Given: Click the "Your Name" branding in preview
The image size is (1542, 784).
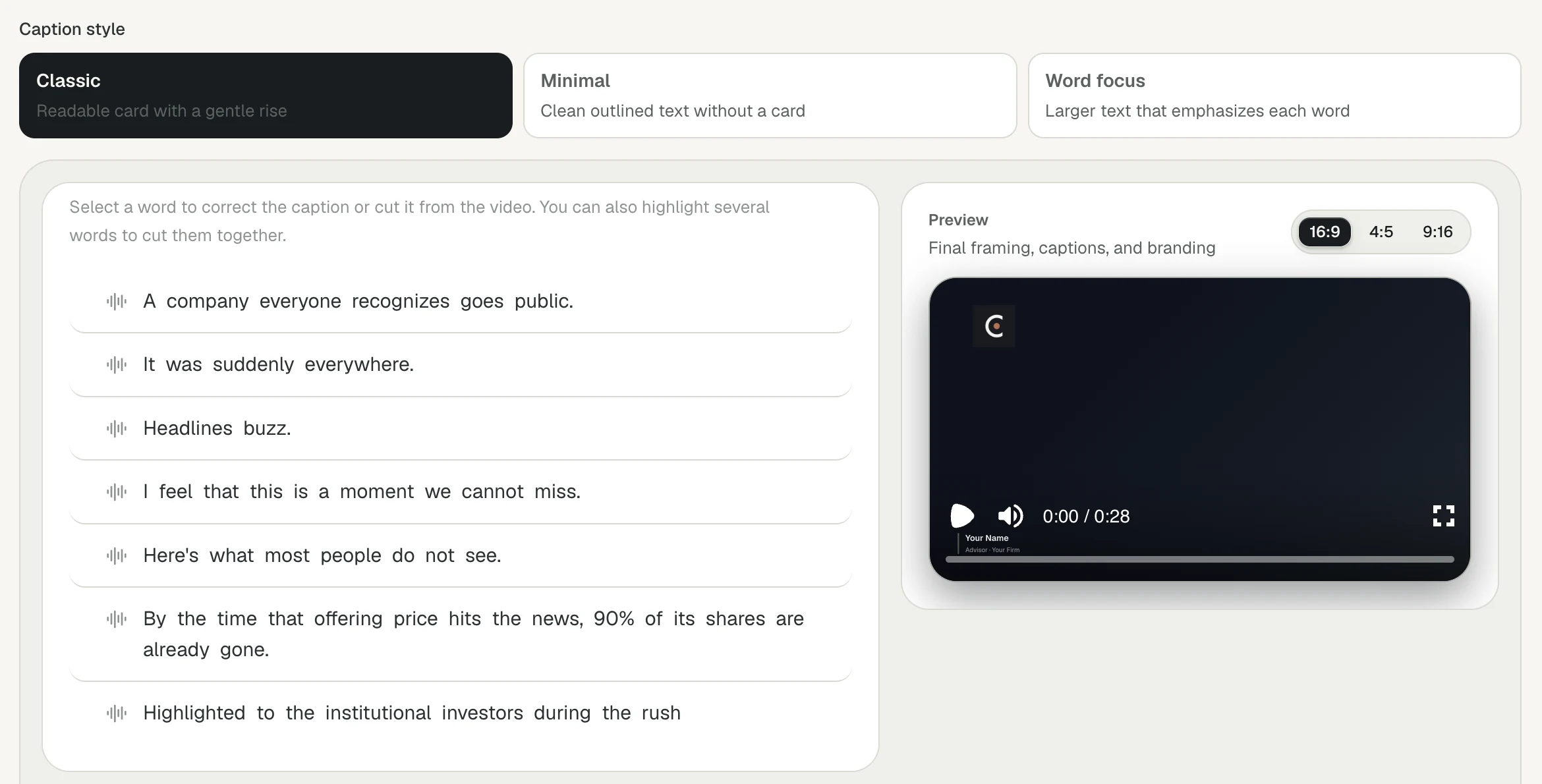Looking at the screenshot, I should 986,538.
